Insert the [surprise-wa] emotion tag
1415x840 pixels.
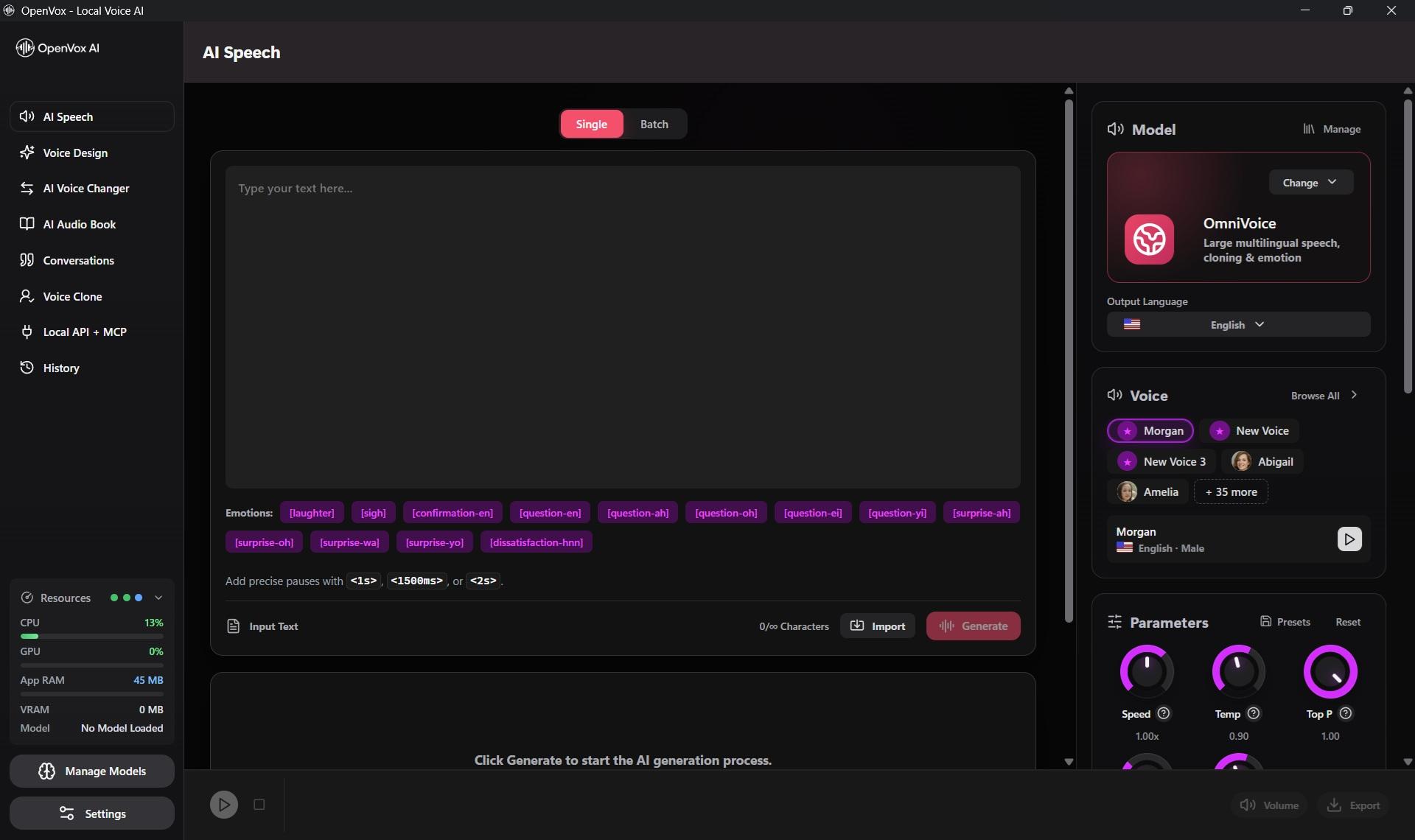[349, 542]
